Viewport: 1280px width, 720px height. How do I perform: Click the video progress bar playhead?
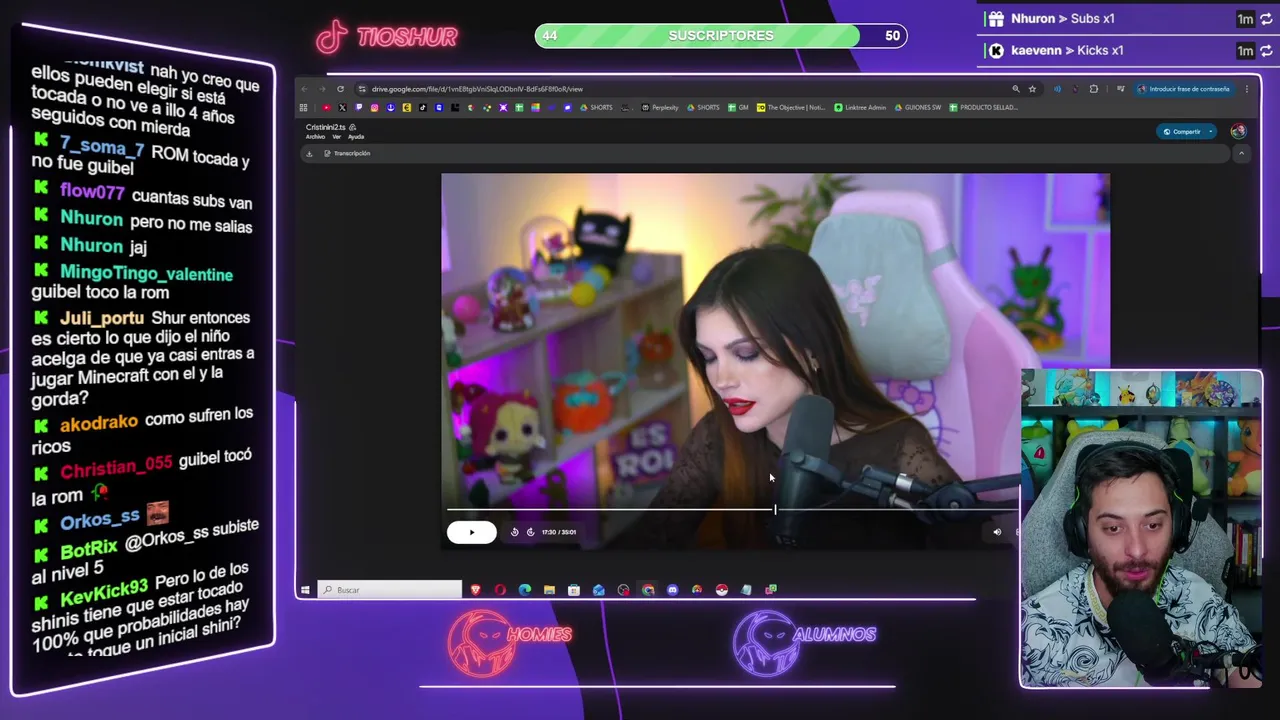tap(775, 510)
